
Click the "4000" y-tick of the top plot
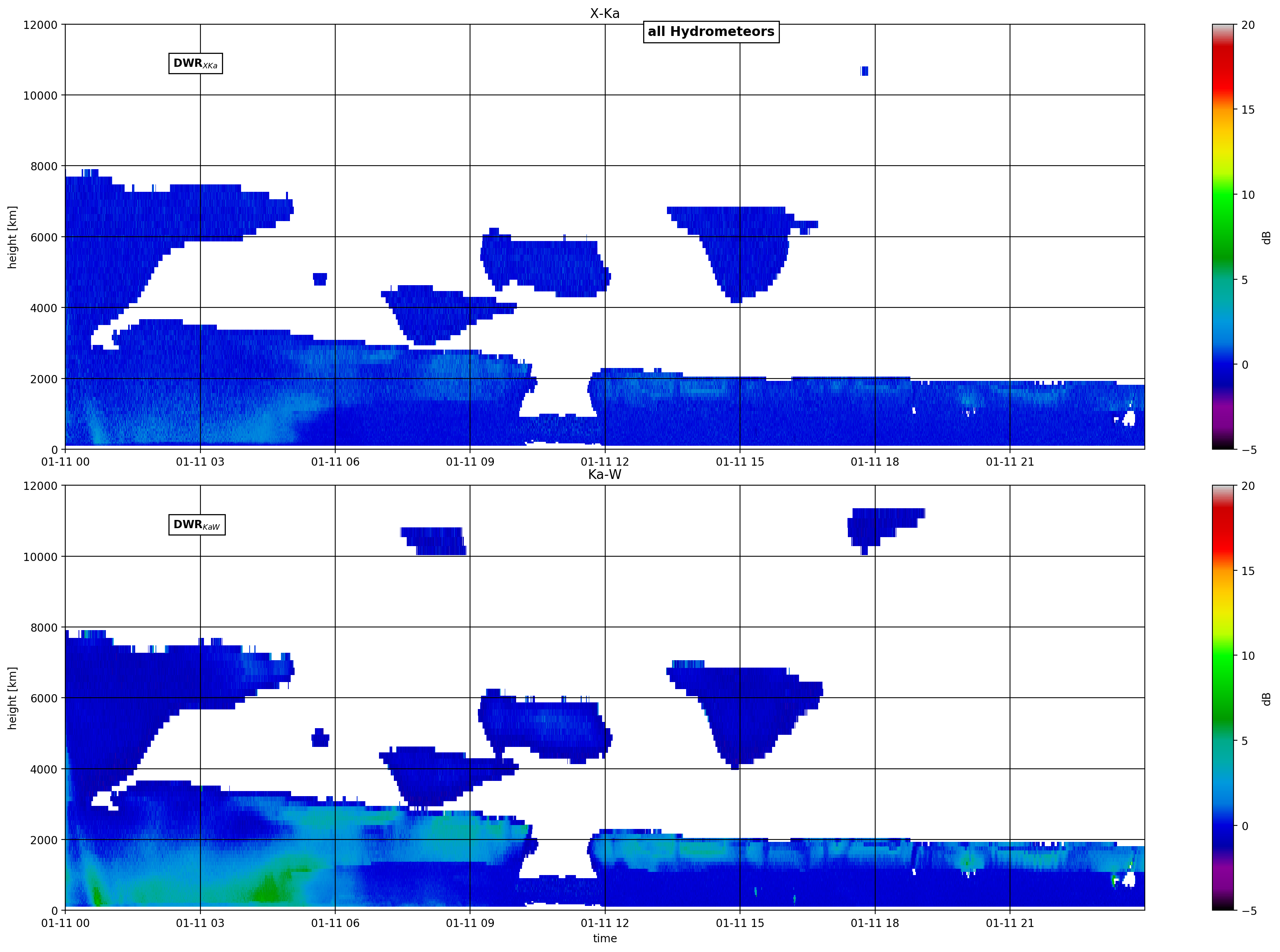pyautogui.click(x=44, y=308)
